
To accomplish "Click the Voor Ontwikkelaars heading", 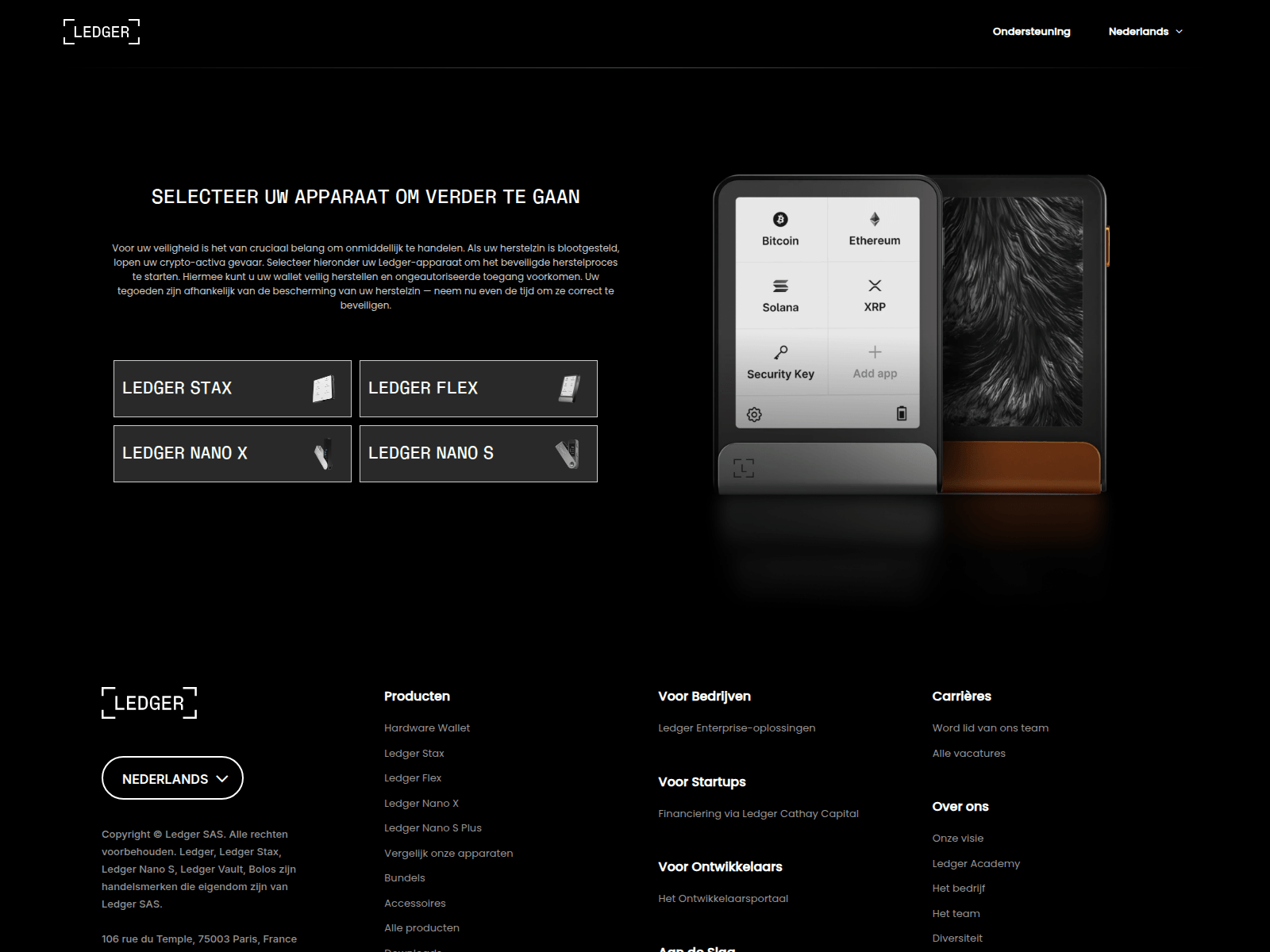I will (x=720, y=867).
